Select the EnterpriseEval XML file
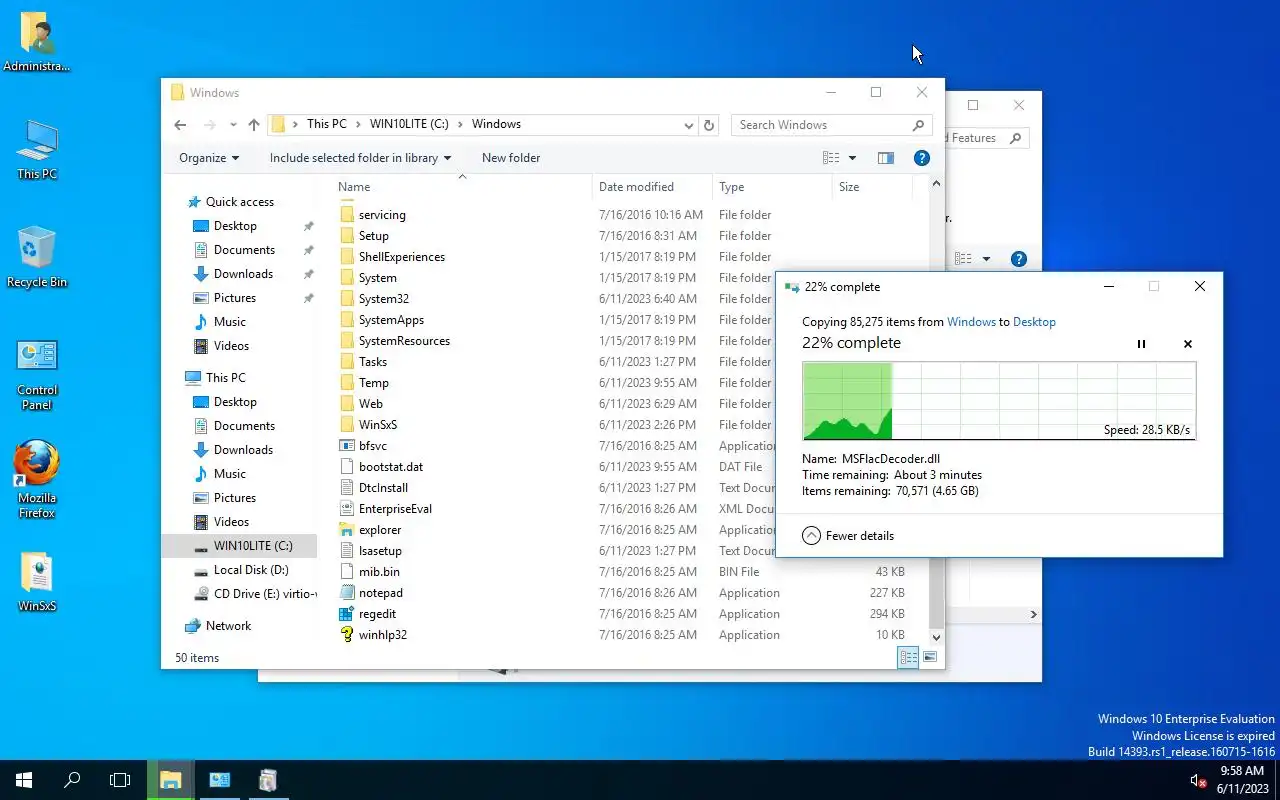 click(395, 509)
